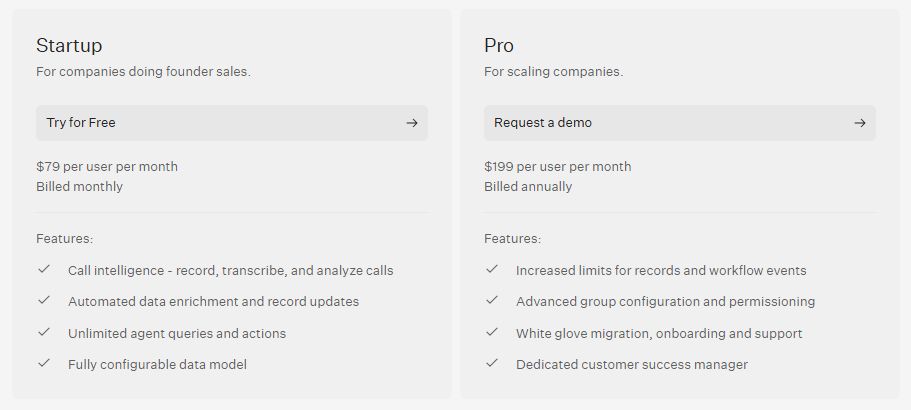Screen dimensions: 911x410
Task: Click checkmark next to Increased limits for records
Action: click(492, 269)
